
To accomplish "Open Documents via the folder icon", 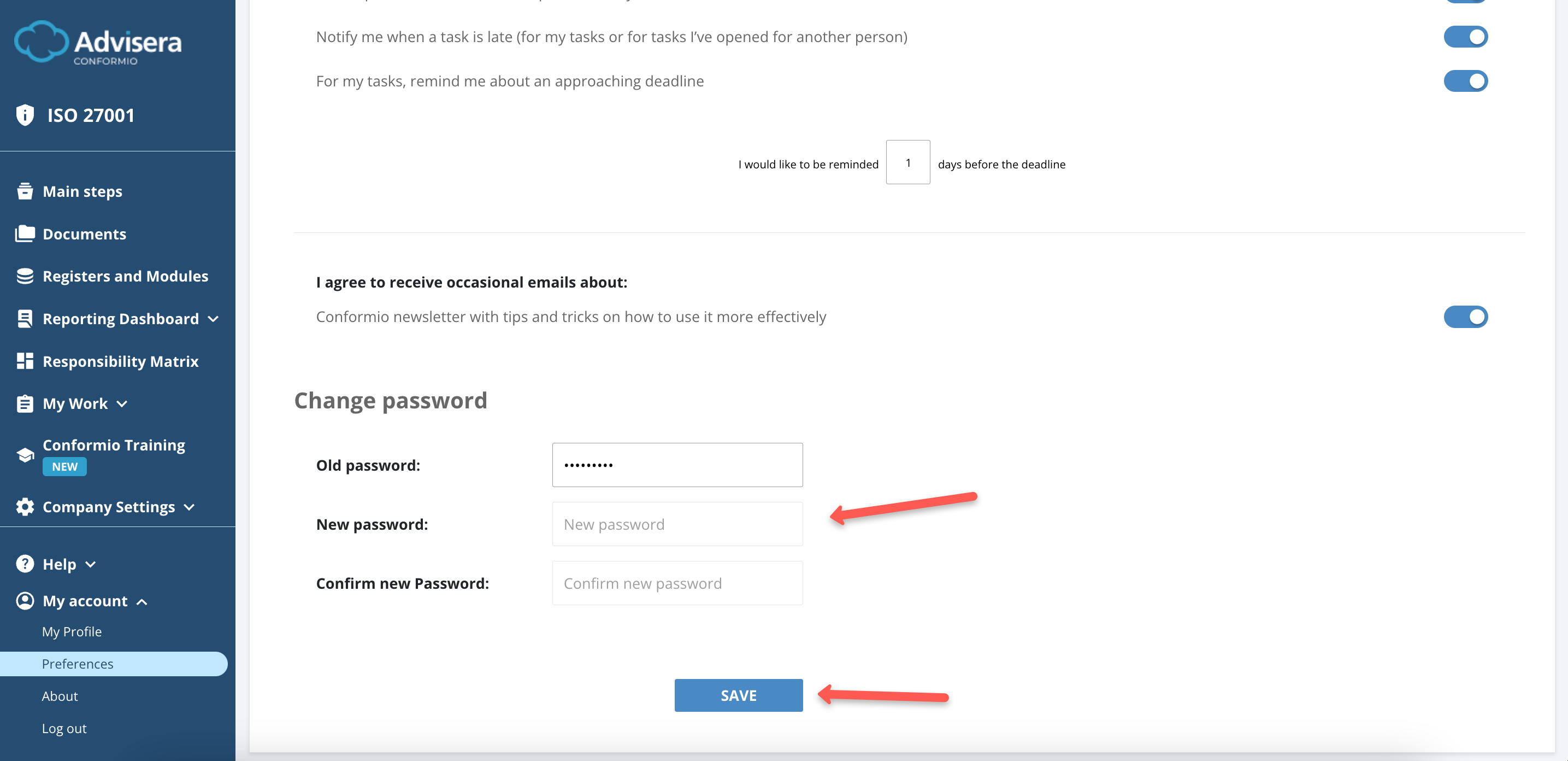I will 25,233.
